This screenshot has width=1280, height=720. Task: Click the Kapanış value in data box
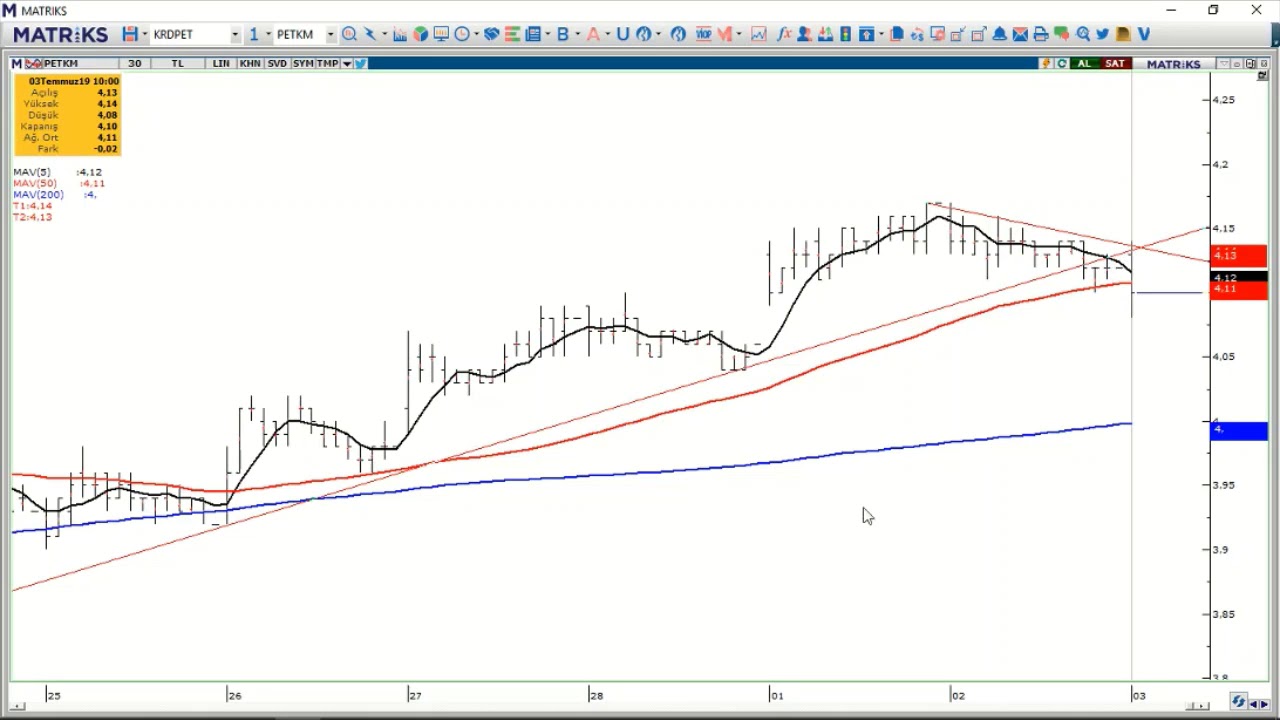(x=107, y=126)
